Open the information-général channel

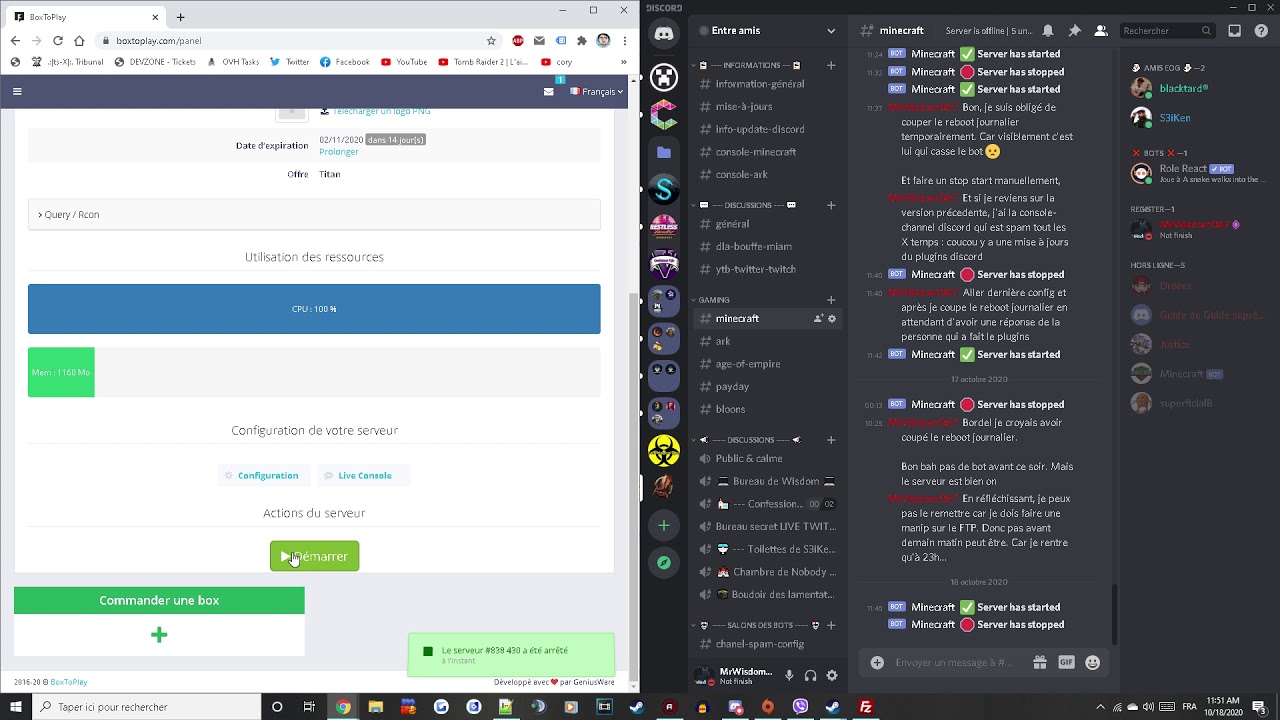click(767, 84)
